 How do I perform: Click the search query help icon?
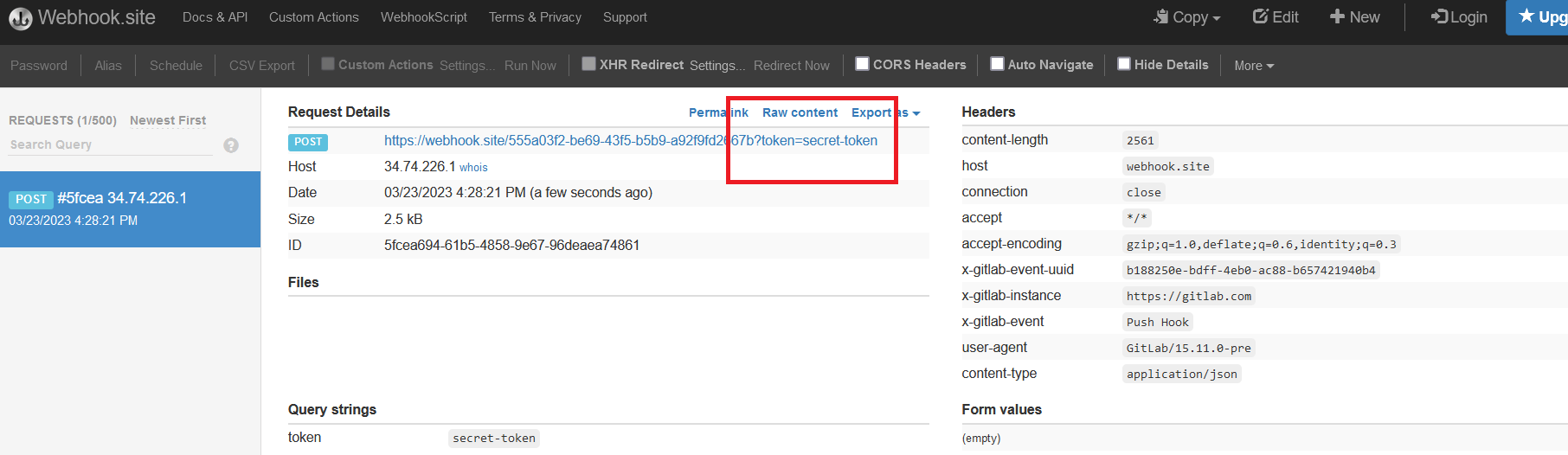231,145
